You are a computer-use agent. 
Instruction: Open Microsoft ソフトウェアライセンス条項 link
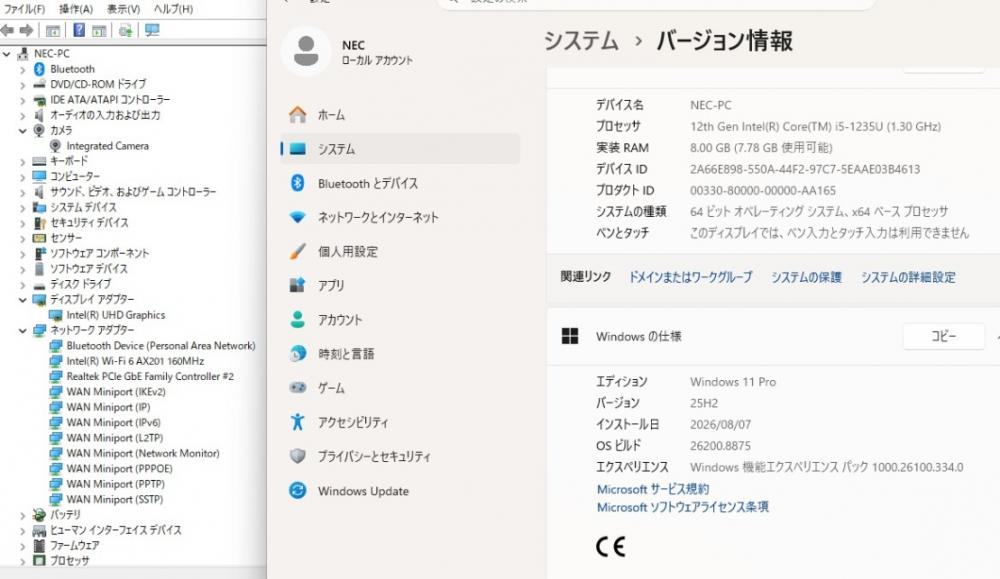[682, 507]
